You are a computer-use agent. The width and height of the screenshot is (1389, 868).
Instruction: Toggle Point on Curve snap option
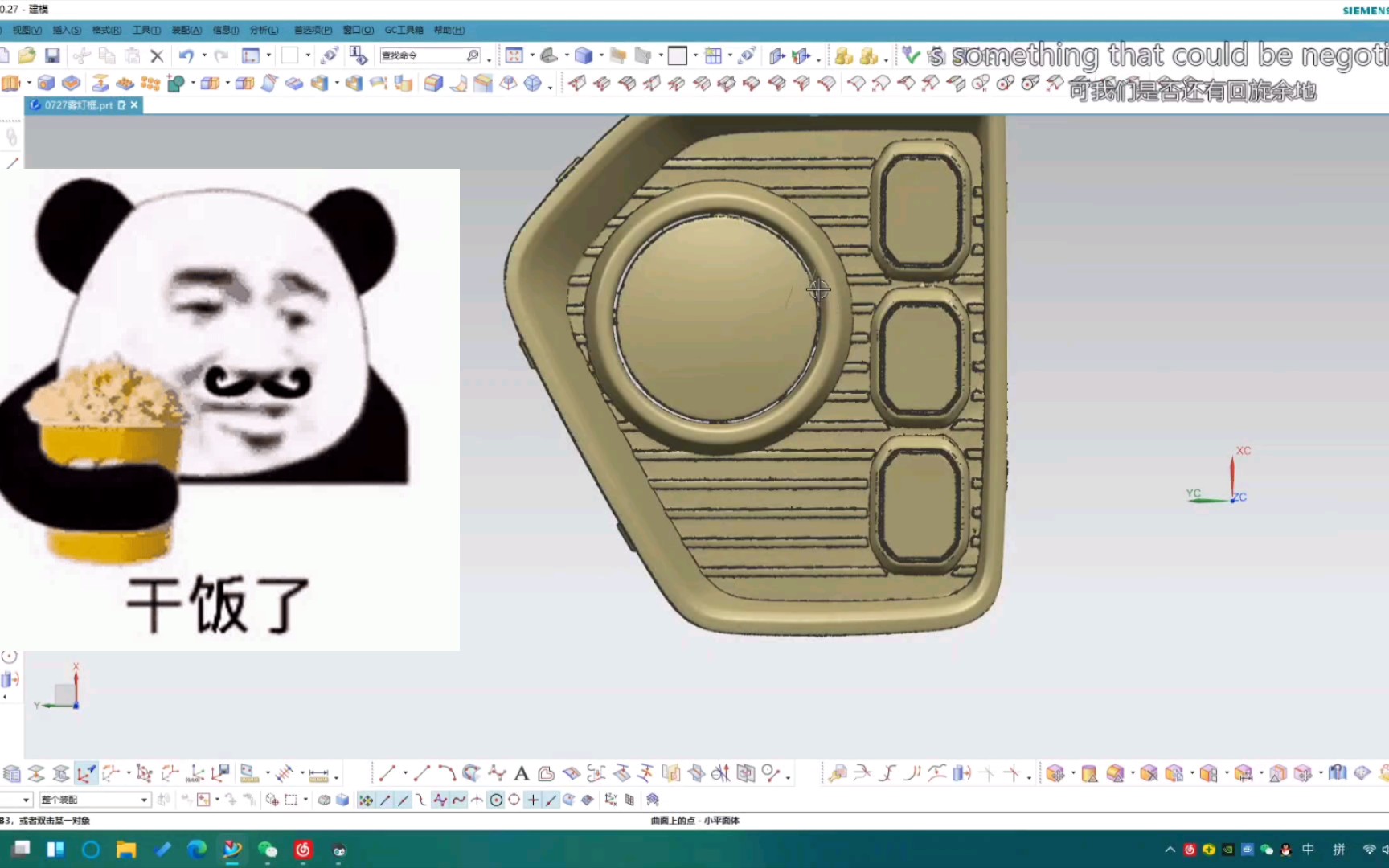(x=551, y=800)
